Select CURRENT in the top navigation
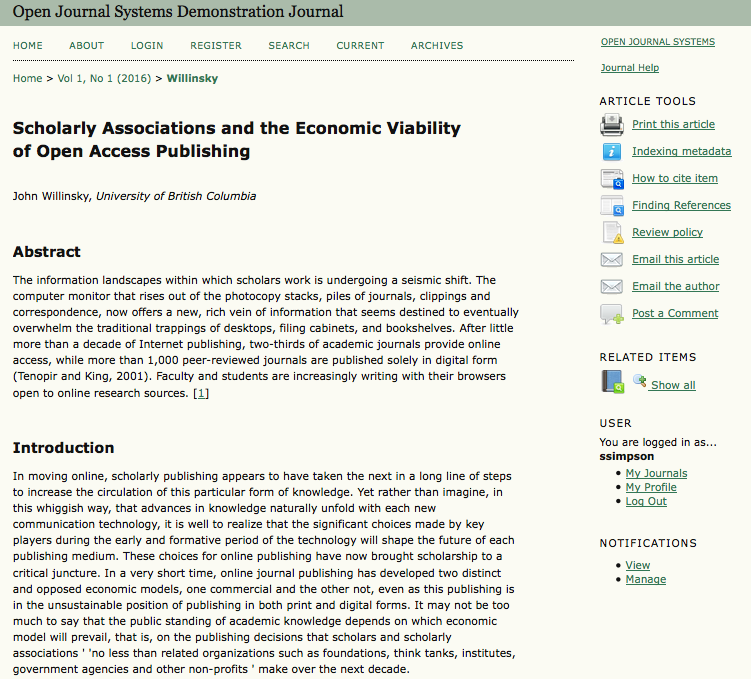The width and height of the screenshot is (751, 679). click(360, 46)
